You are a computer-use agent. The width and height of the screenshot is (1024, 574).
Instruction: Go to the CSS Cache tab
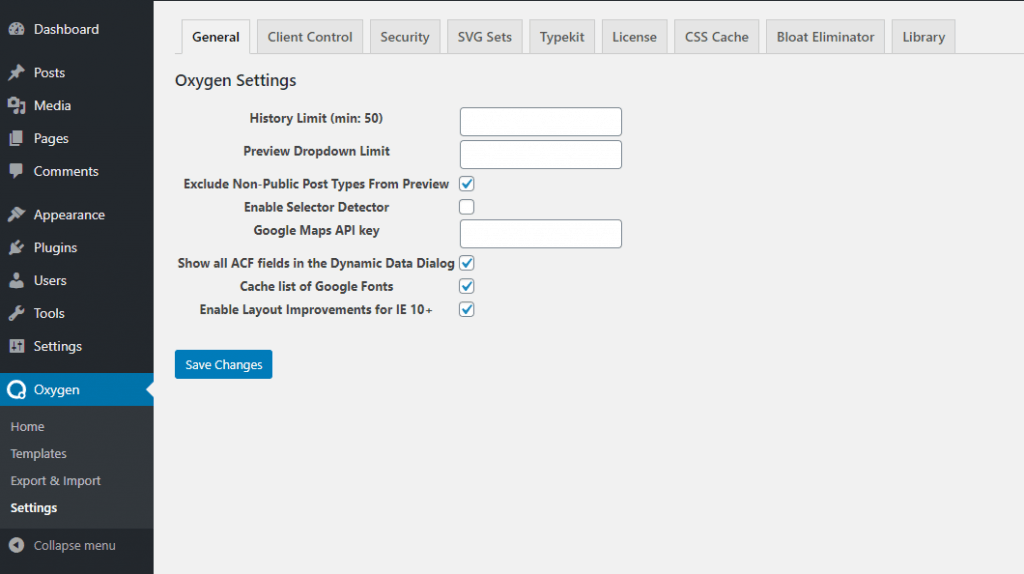point(716,37)
